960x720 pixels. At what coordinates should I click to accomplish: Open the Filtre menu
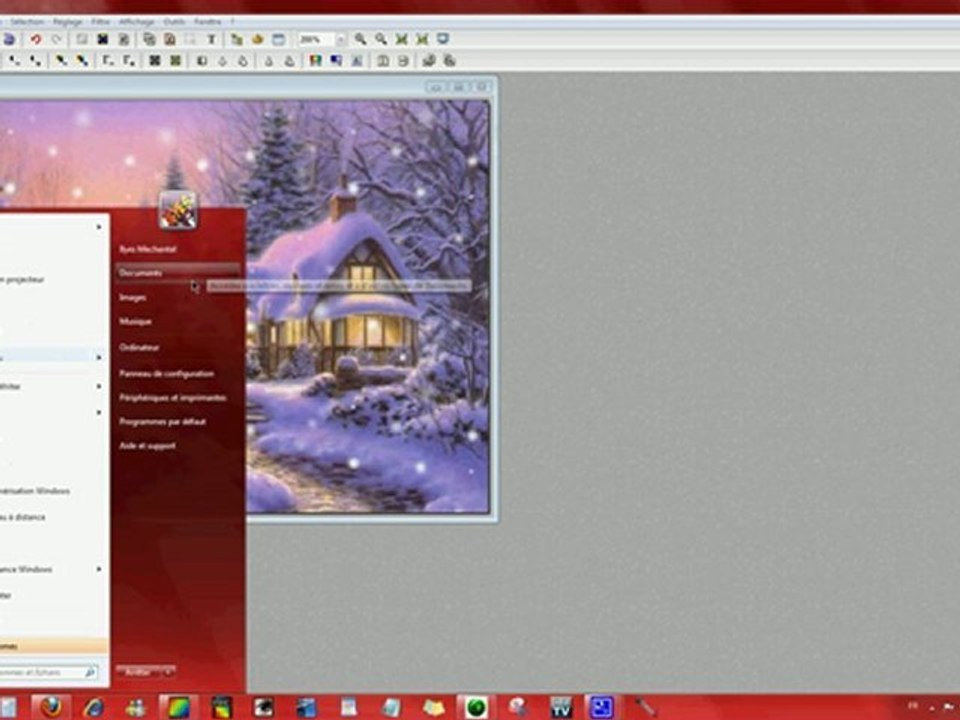point(100,21)
